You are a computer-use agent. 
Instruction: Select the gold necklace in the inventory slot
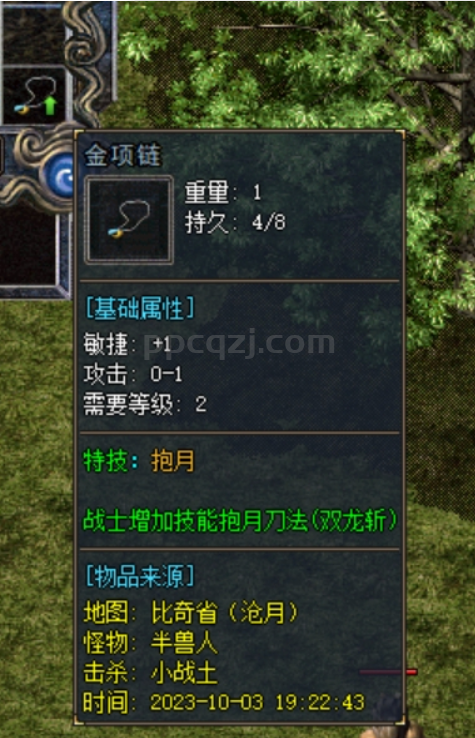click(x=34, y=96)
